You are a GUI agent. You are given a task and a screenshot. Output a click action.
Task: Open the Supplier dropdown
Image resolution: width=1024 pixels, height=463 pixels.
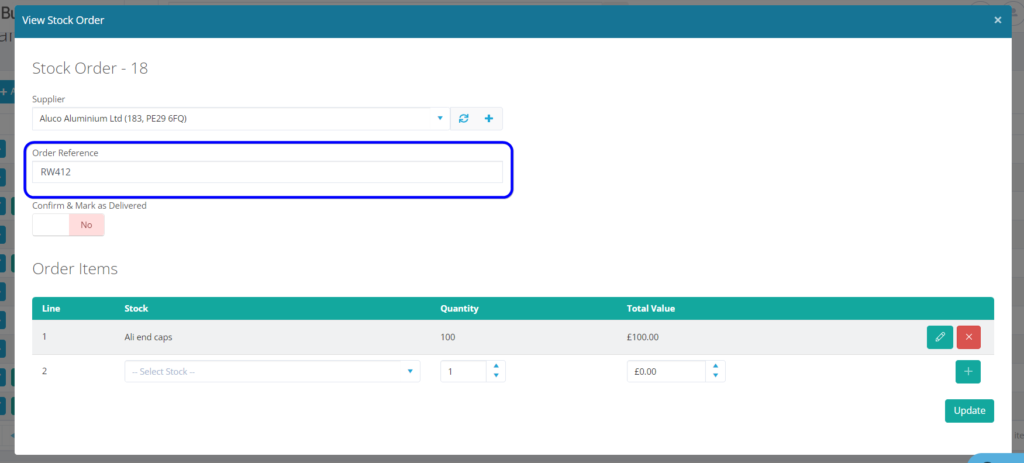240,119
